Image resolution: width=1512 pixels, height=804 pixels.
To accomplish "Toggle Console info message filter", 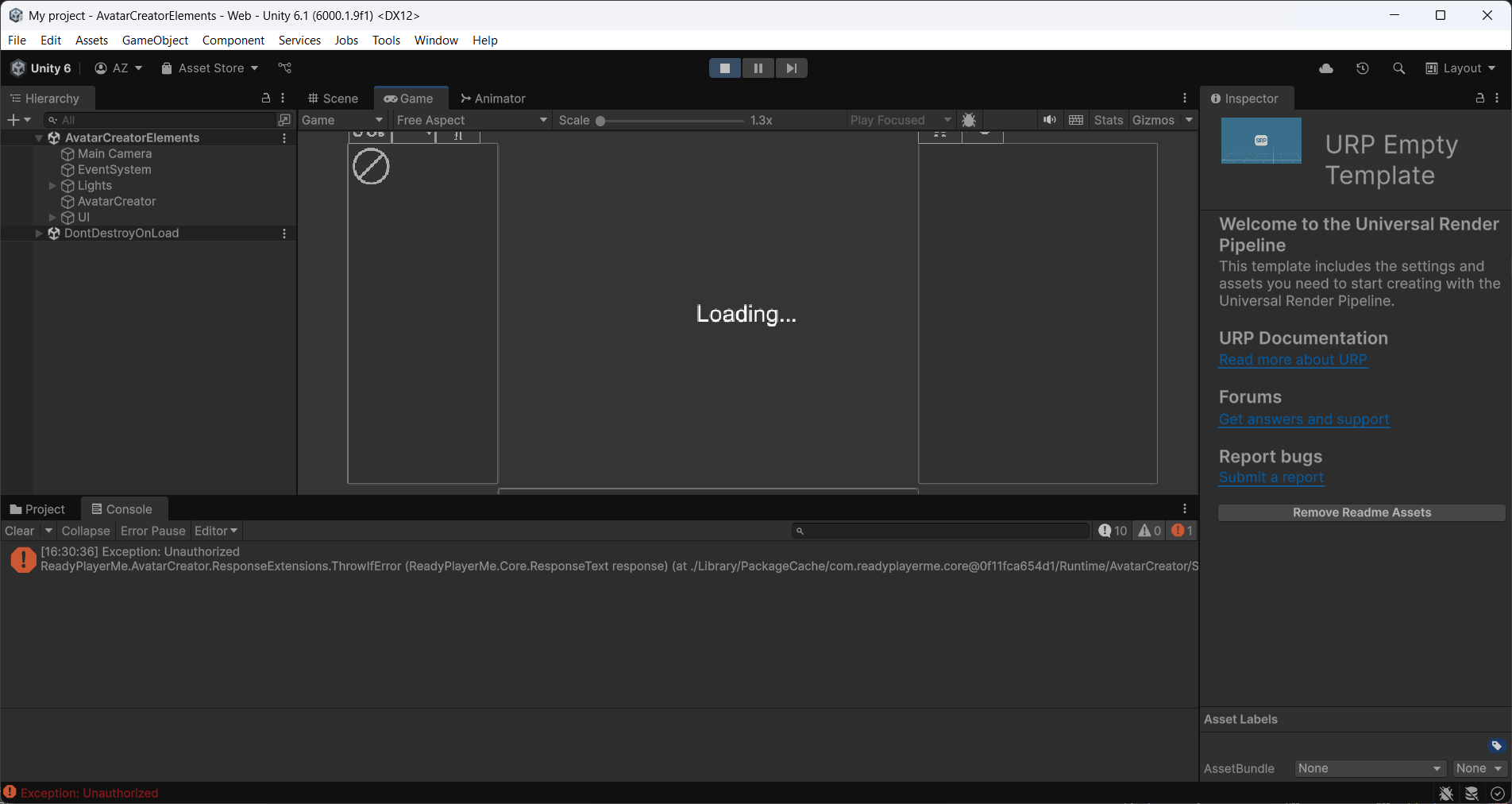I will click(1113, 531).
